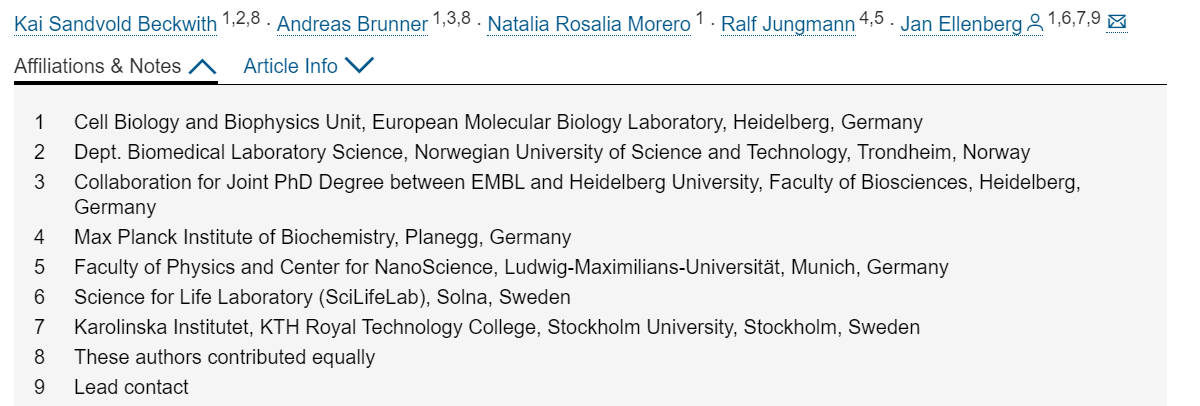Image resolution: width=1200 pixels, height=406 pixels.
Task: Click affiliation superscript 4,5 after Jungmann
Action: [872, 18]
